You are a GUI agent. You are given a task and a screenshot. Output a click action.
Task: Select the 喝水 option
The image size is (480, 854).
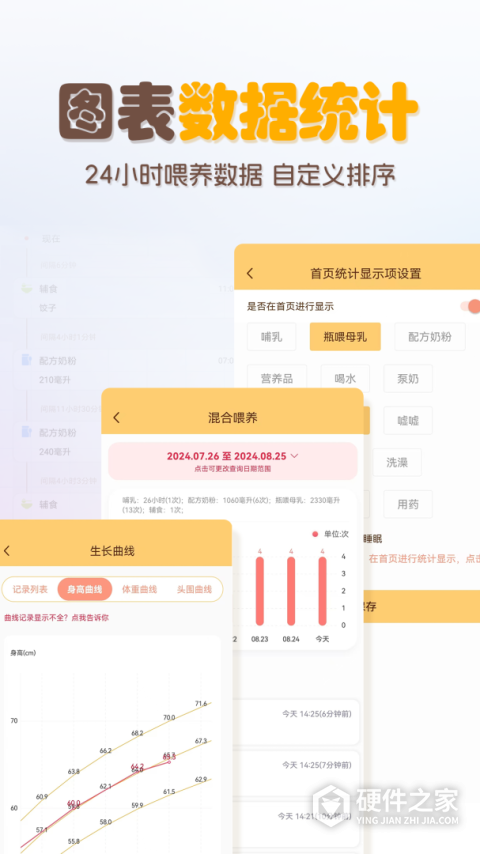345,379
